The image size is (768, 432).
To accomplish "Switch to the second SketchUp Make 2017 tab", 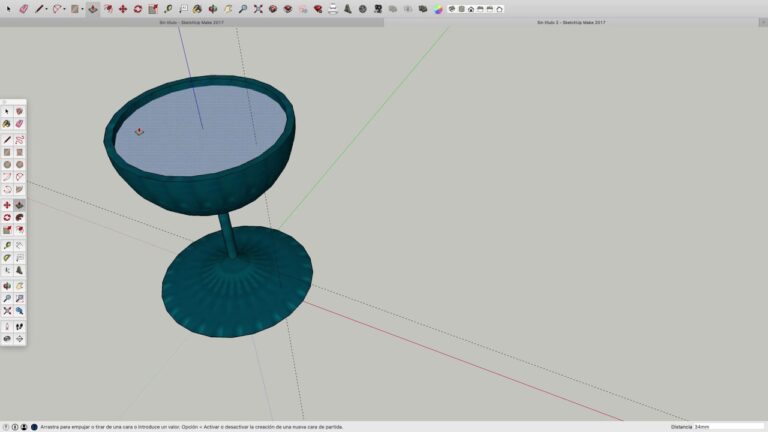I will [x=570, y=22].
